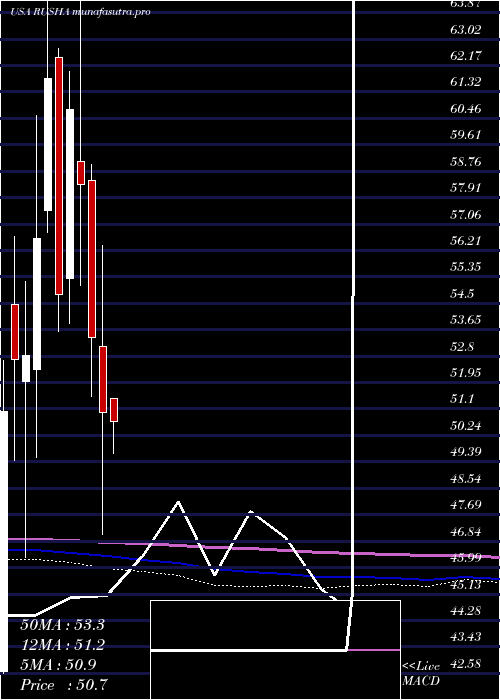Screen dimensions: 500x700
Task: Click the 45.13 price axis label
Action: [466, 585]
